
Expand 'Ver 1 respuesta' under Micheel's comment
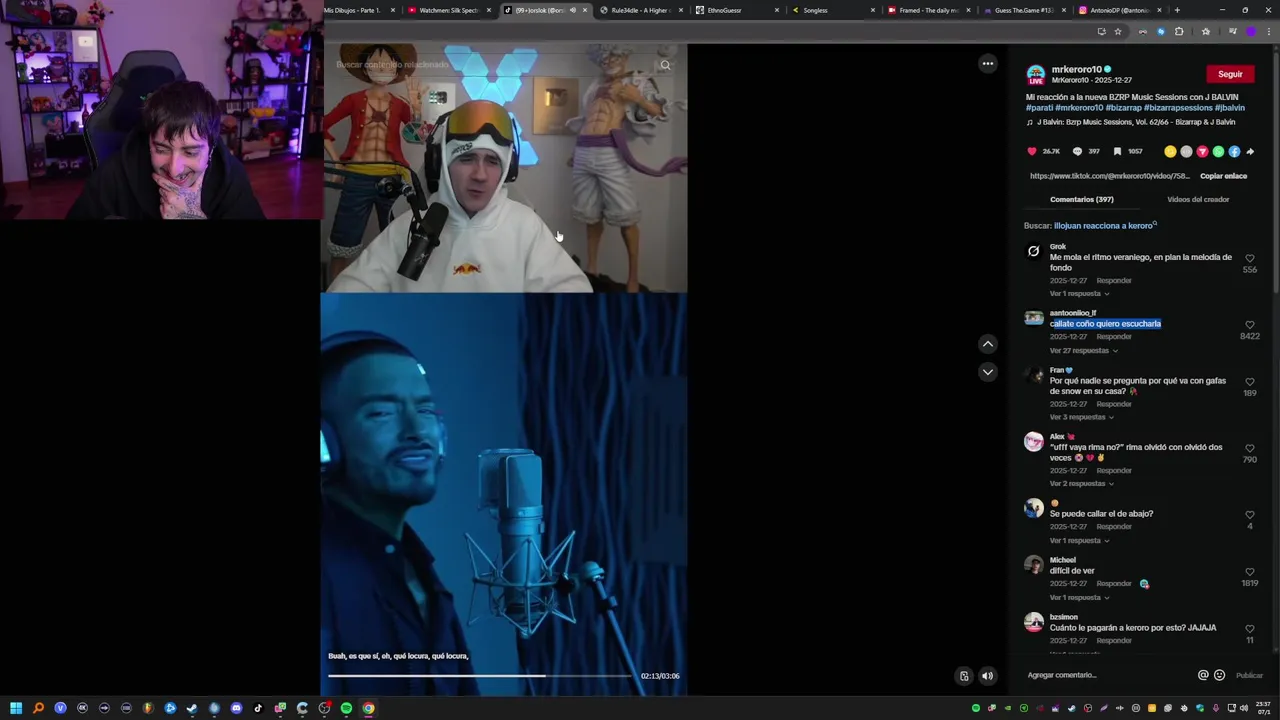tap(1079, 598)
